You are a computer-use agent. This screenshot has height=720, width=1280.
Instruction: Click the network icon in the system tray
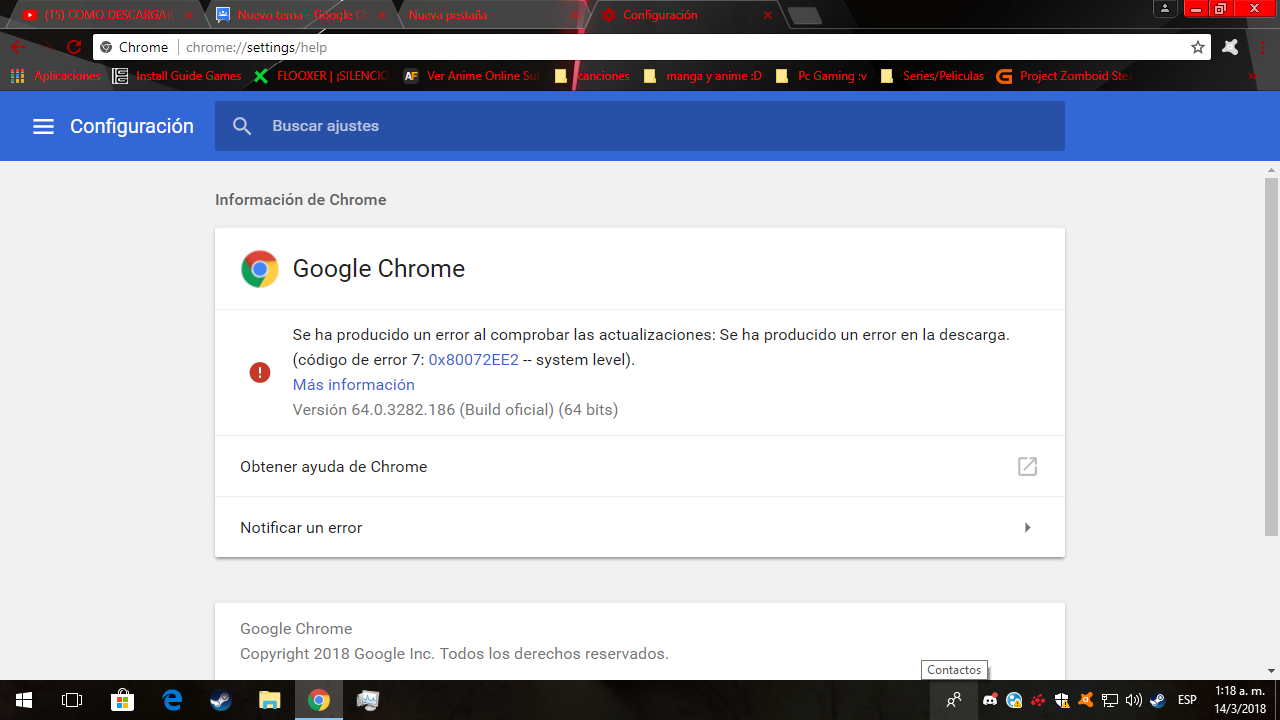coord(1109,700)
